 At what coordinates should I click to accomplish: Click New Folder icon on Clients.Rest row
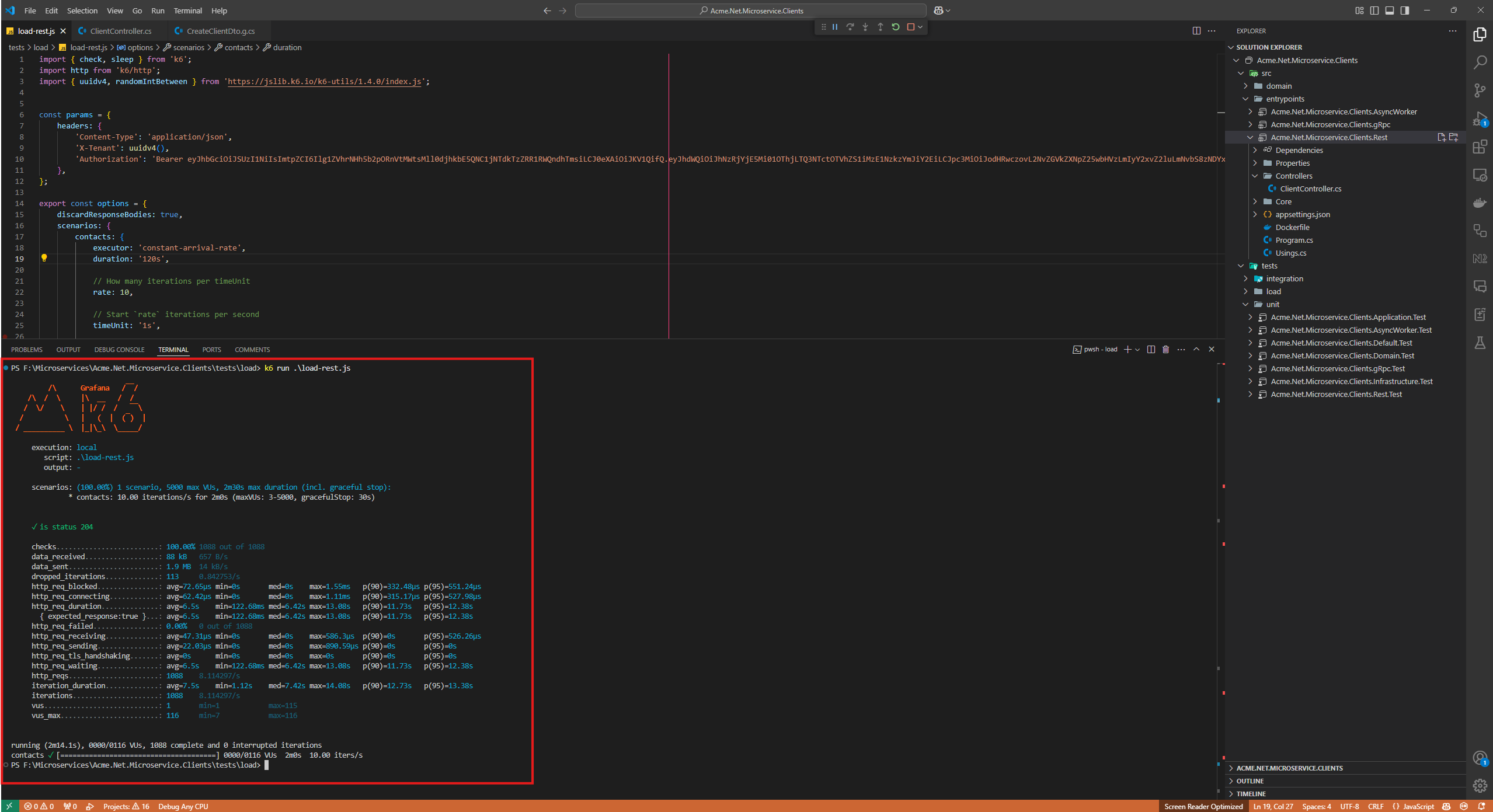coord(1454,137)
